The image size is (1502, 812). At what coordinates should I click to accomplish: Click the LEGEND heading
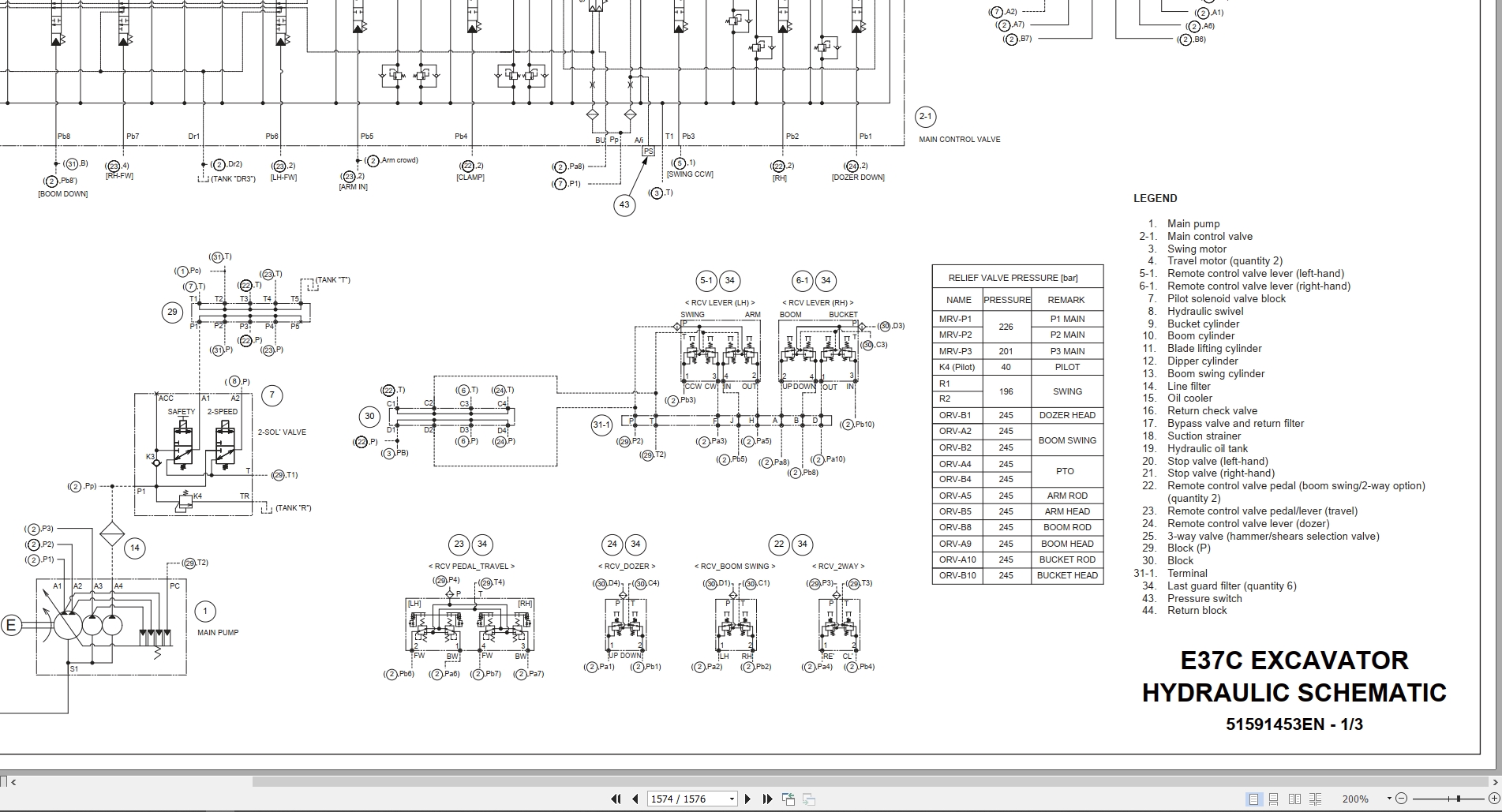1156,198
